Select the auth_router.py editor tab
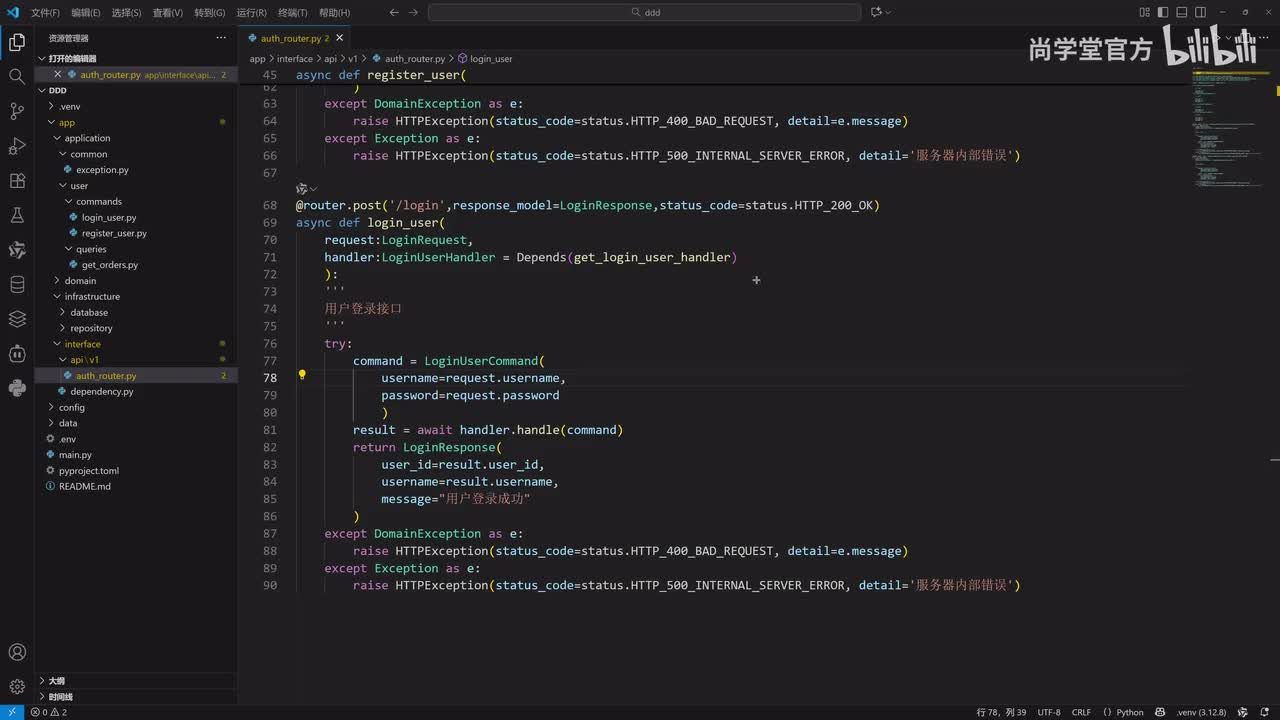Viewport: 1280px width, 720px height. [290, 38]
